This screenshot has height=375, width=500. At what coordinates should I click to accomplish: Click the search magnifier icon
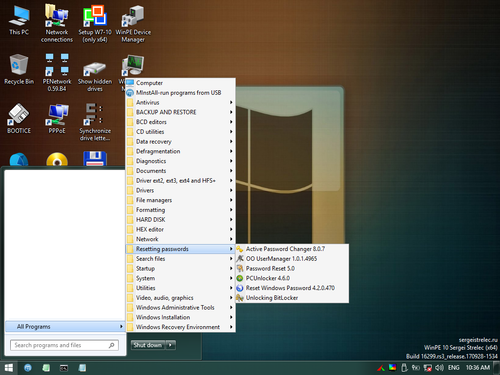click(x=111, y=345)
